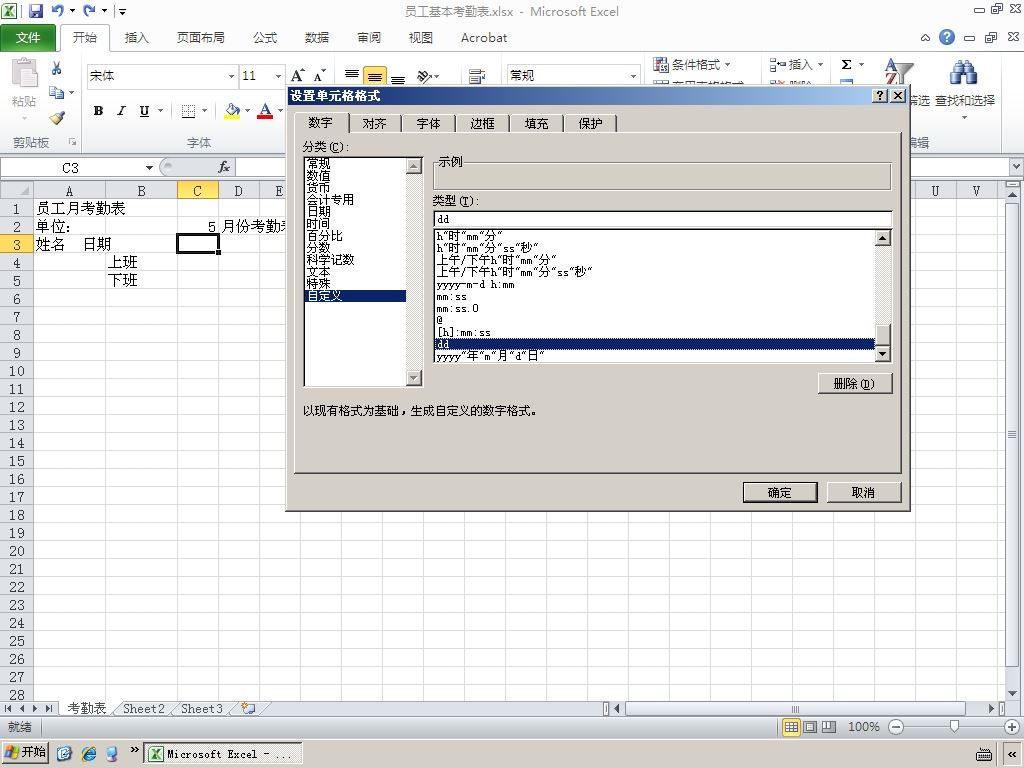This screenshot has height=768, width=1024.
Task: Switch to 填充 tab in dialog
Action: coord(536,123)
